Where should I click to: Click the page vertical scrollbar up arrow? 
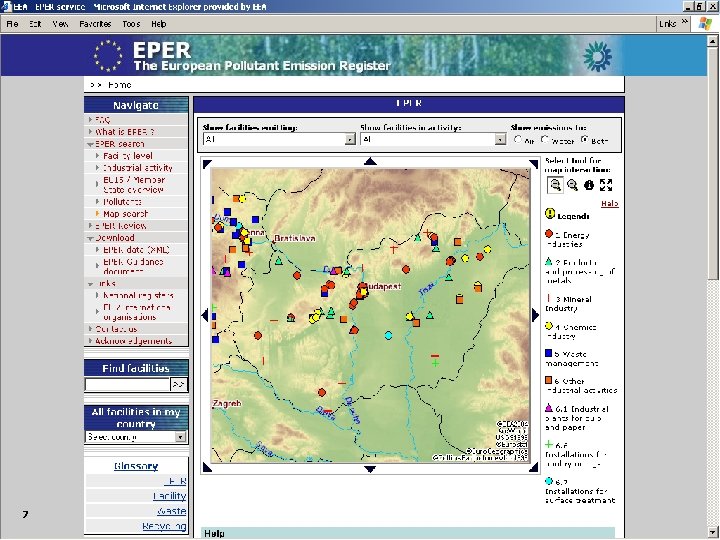click(712, 41)
